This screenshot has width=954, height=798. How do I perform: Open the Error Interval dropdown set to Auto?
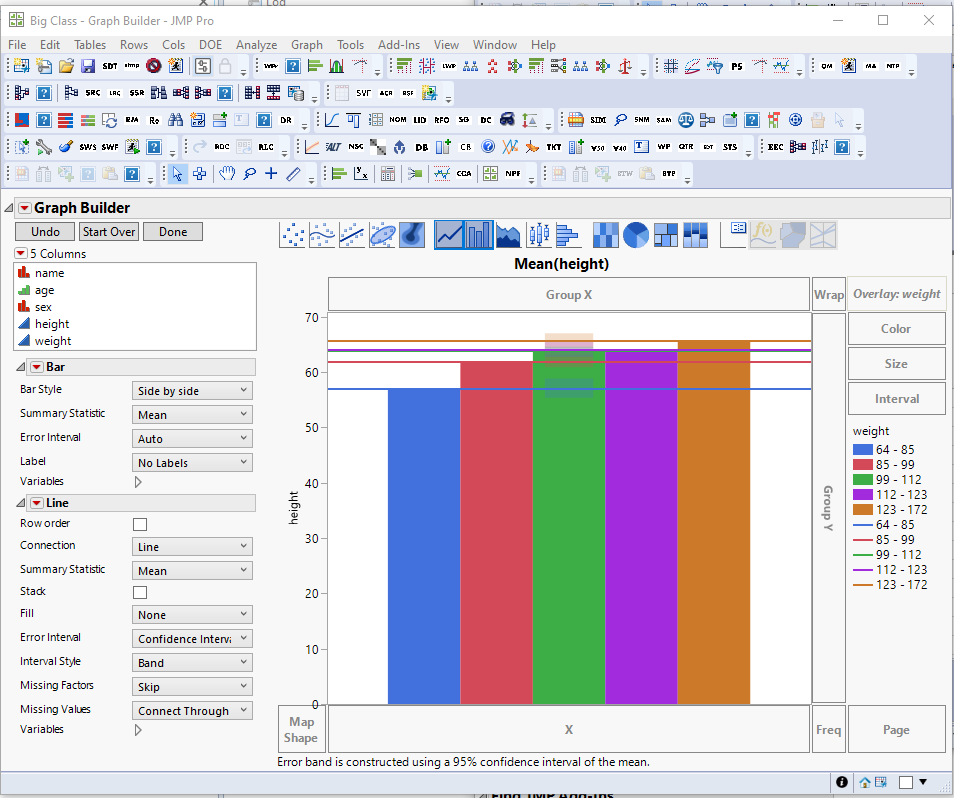coord(192,437)
